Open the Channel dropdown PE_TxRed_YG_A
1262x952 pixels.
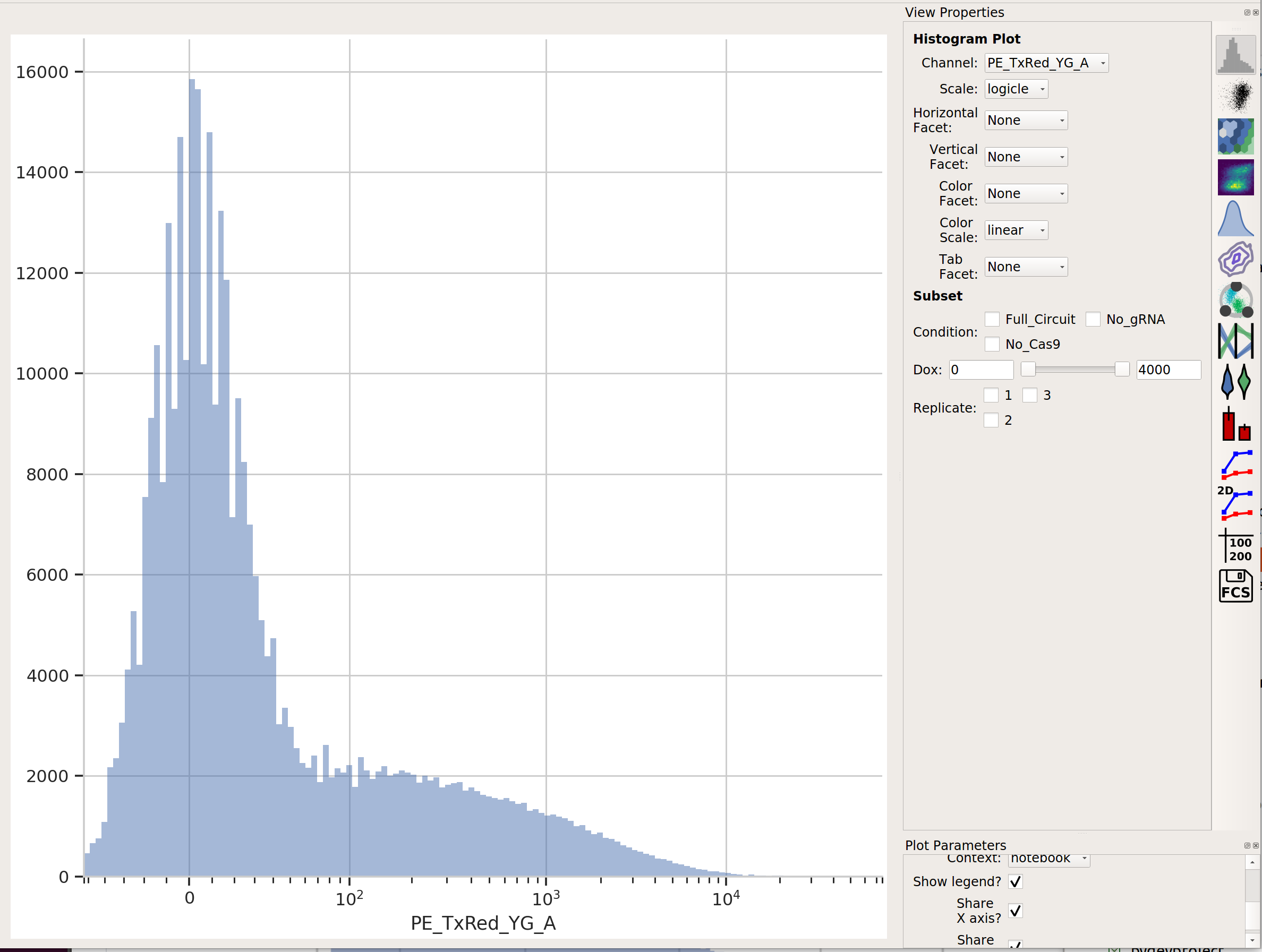pyautogui.click(x=1046, y=63)
